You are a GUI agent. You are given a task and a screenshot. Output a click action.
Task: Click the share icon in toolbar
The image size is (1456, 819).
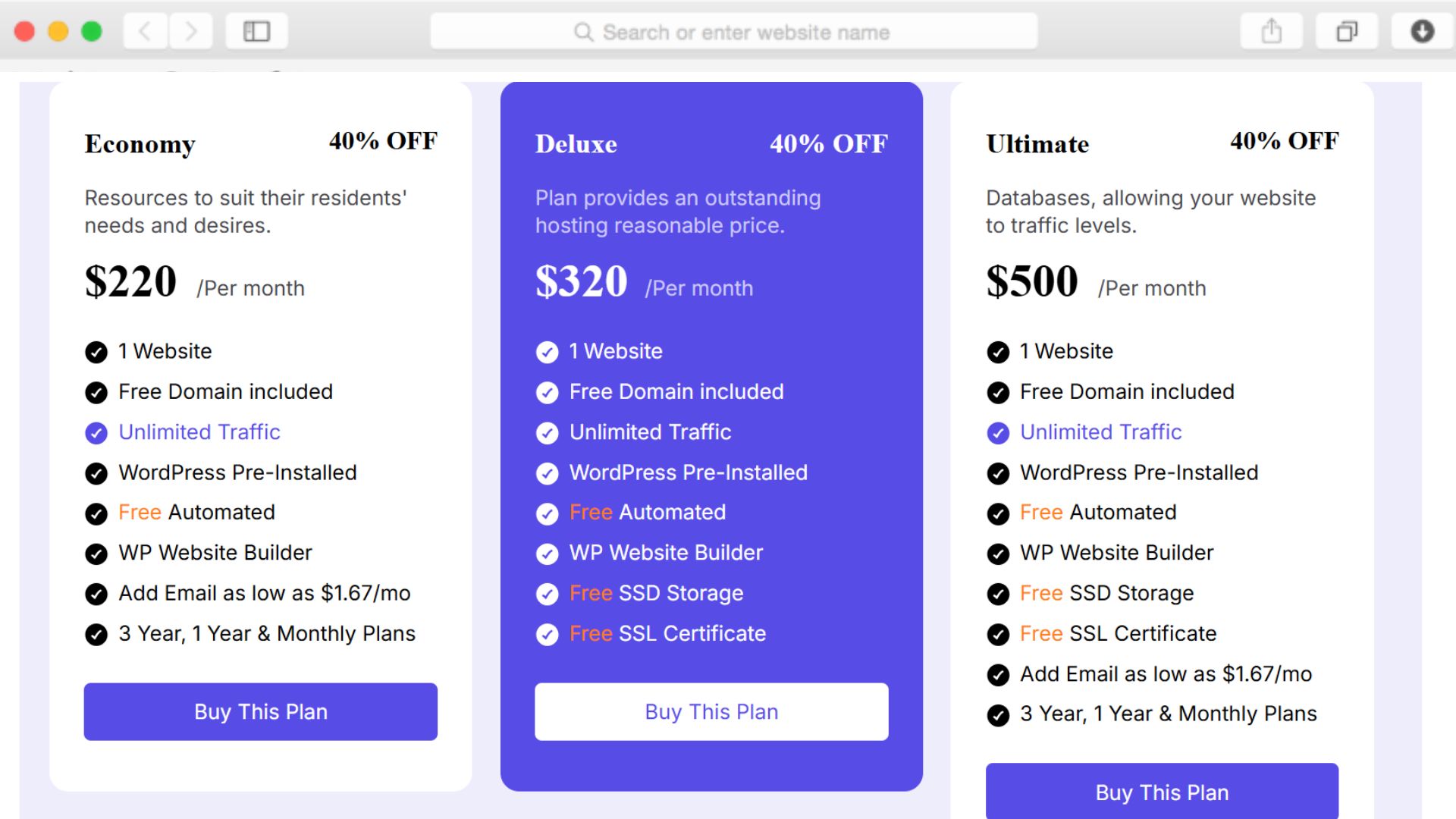pos(1271,32)
